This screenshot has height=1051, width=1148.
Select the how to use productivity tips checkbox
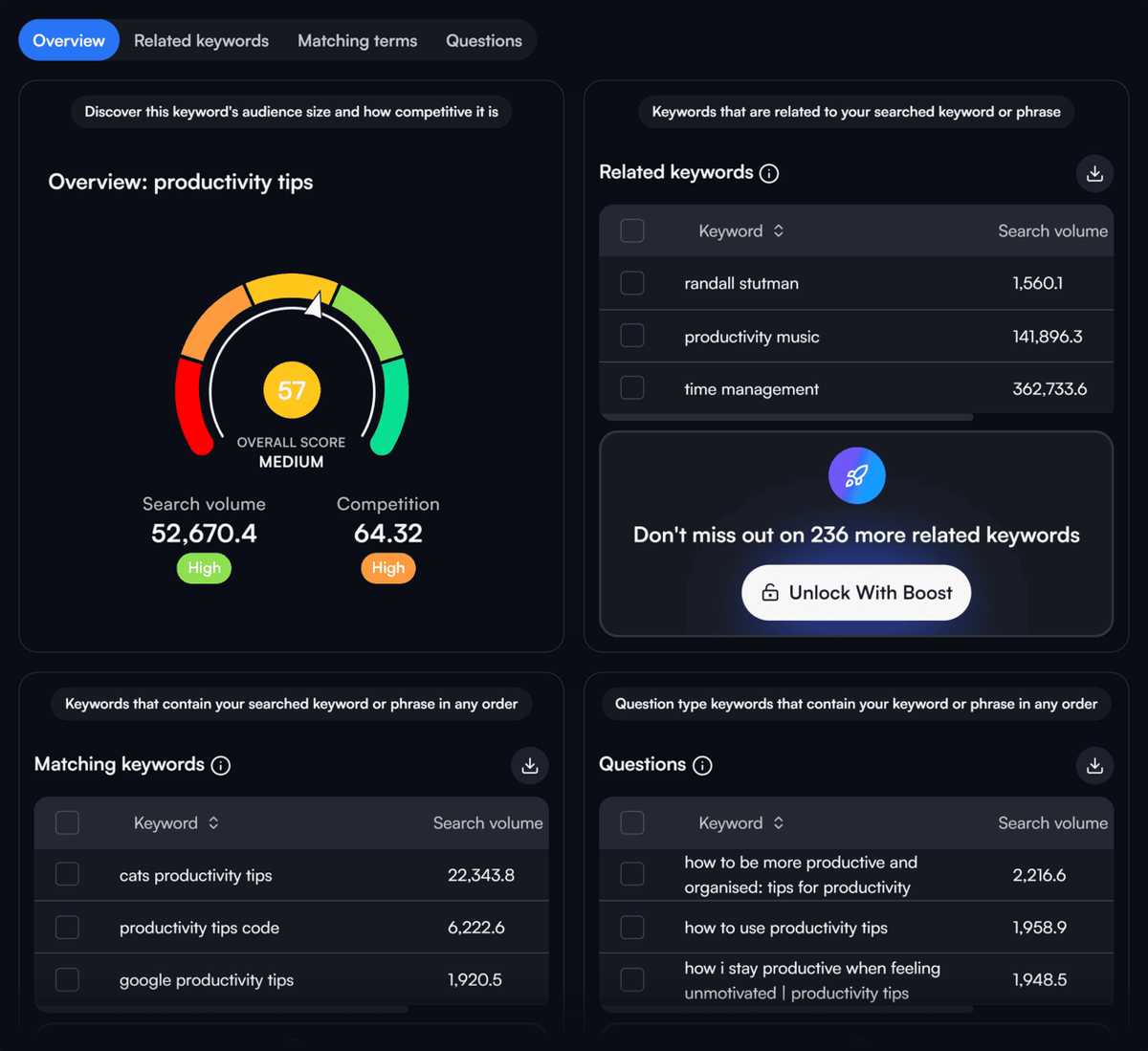point(632,927)
